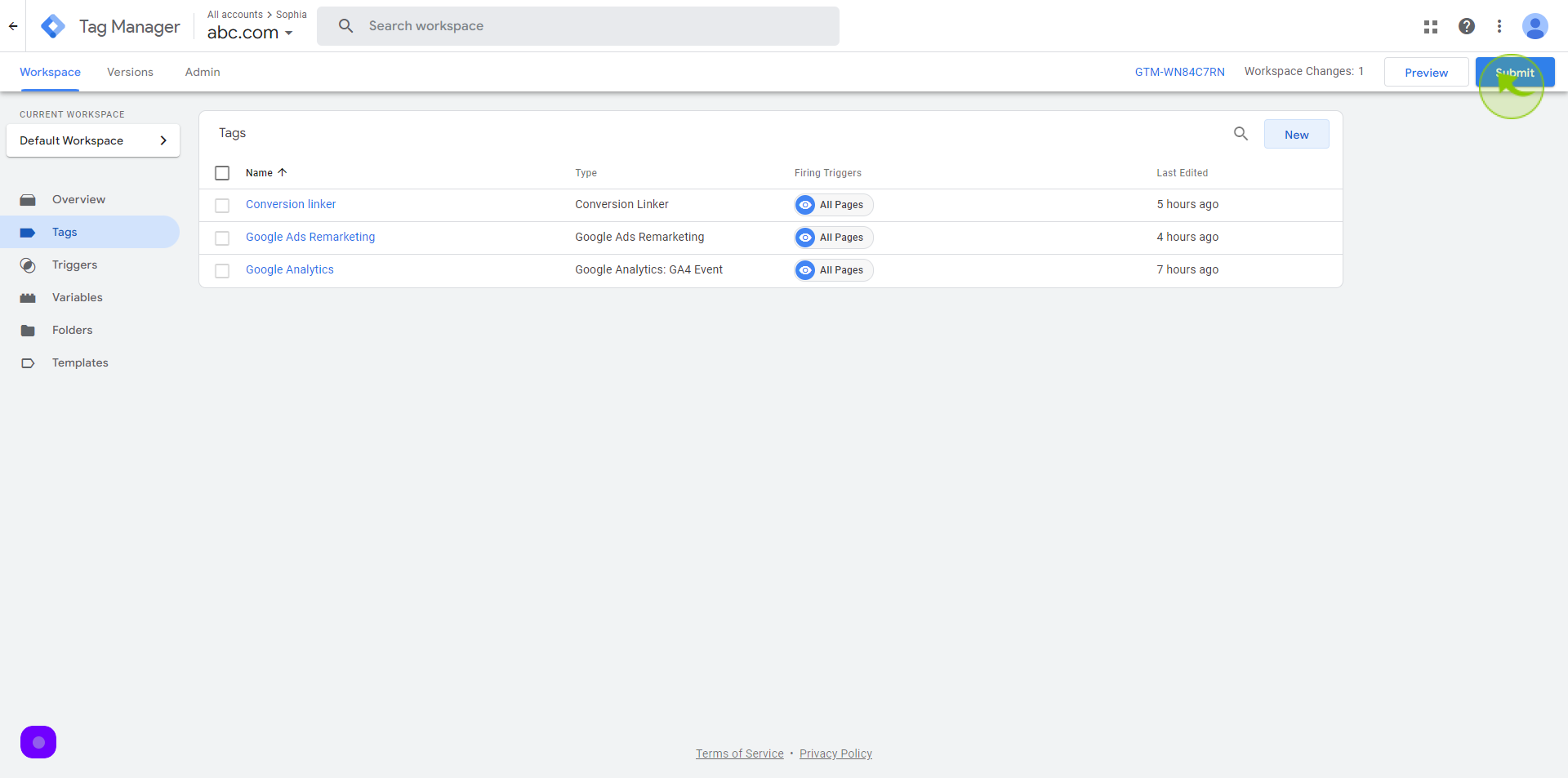Open Folders in the sidebar

click(90, 330)
